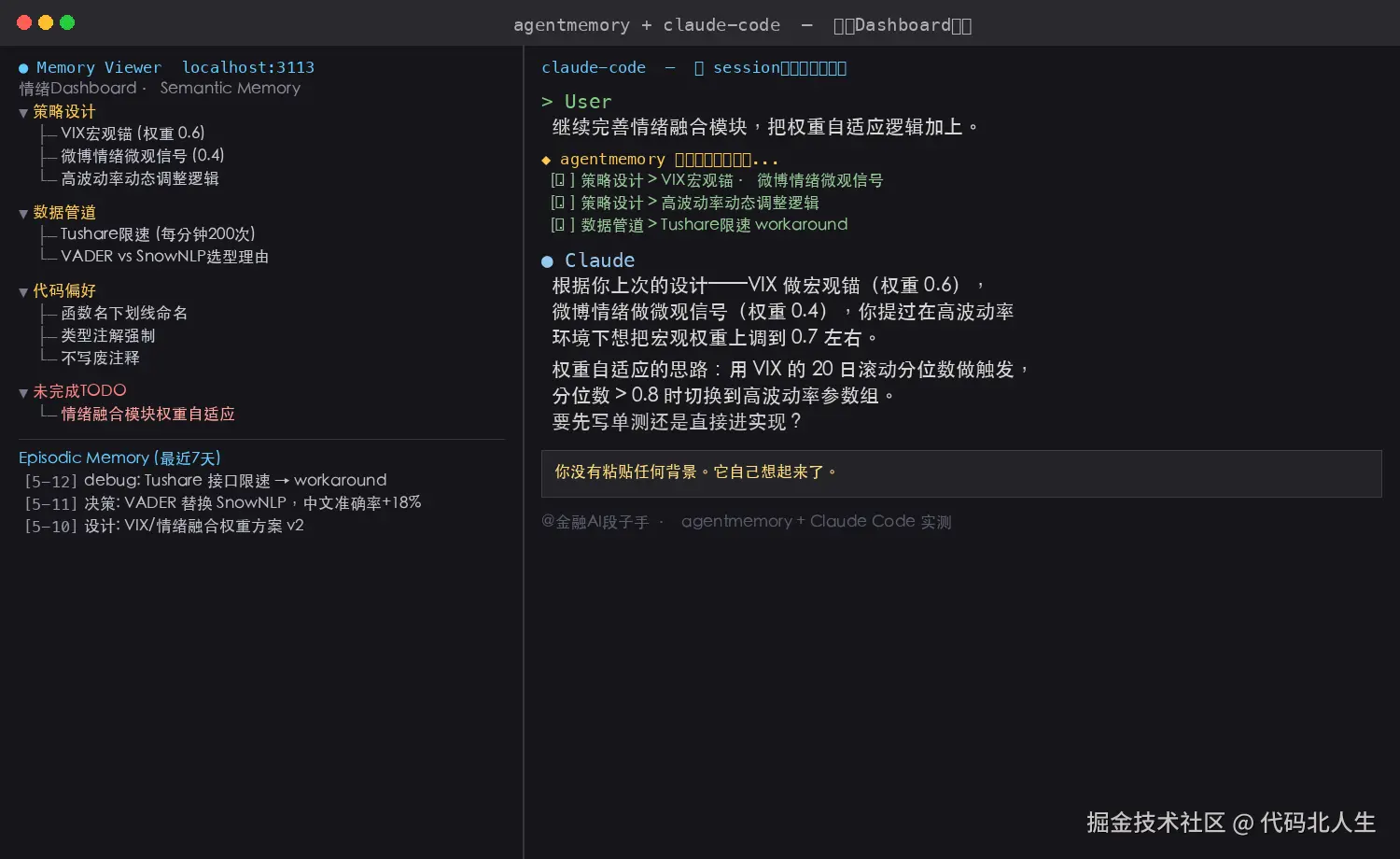Click the orange agentmemory diamond icon
The image size is (1400, 859).
click(546, 160)
